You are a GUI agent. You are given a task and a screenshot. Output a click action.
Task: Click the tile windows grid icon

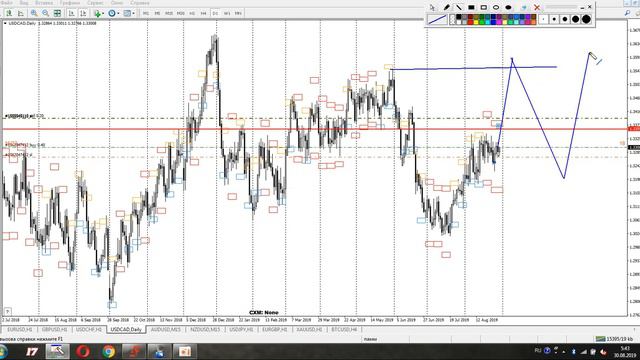57,13
